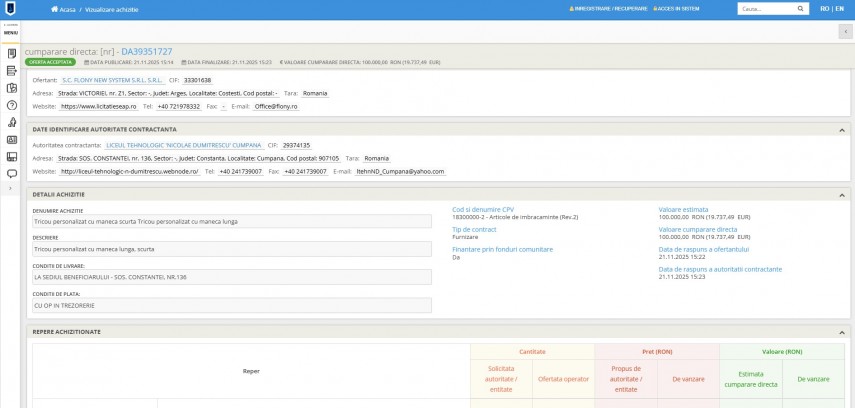This screenshot has width=855, height=408.
Task: Open the MENU item in sidebar
Action: [11, 31]
